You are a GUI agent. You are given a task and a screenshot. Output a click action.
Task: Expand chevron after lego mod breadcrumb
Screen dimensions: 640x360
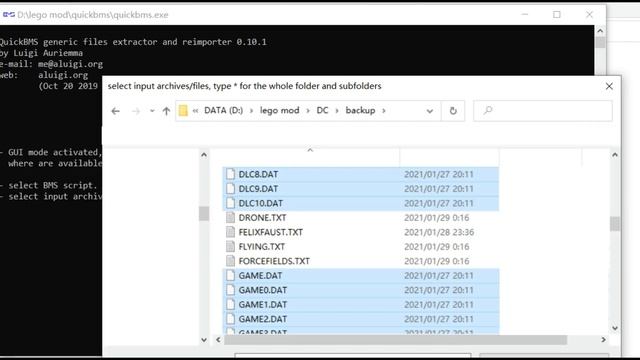pos(308,111)
